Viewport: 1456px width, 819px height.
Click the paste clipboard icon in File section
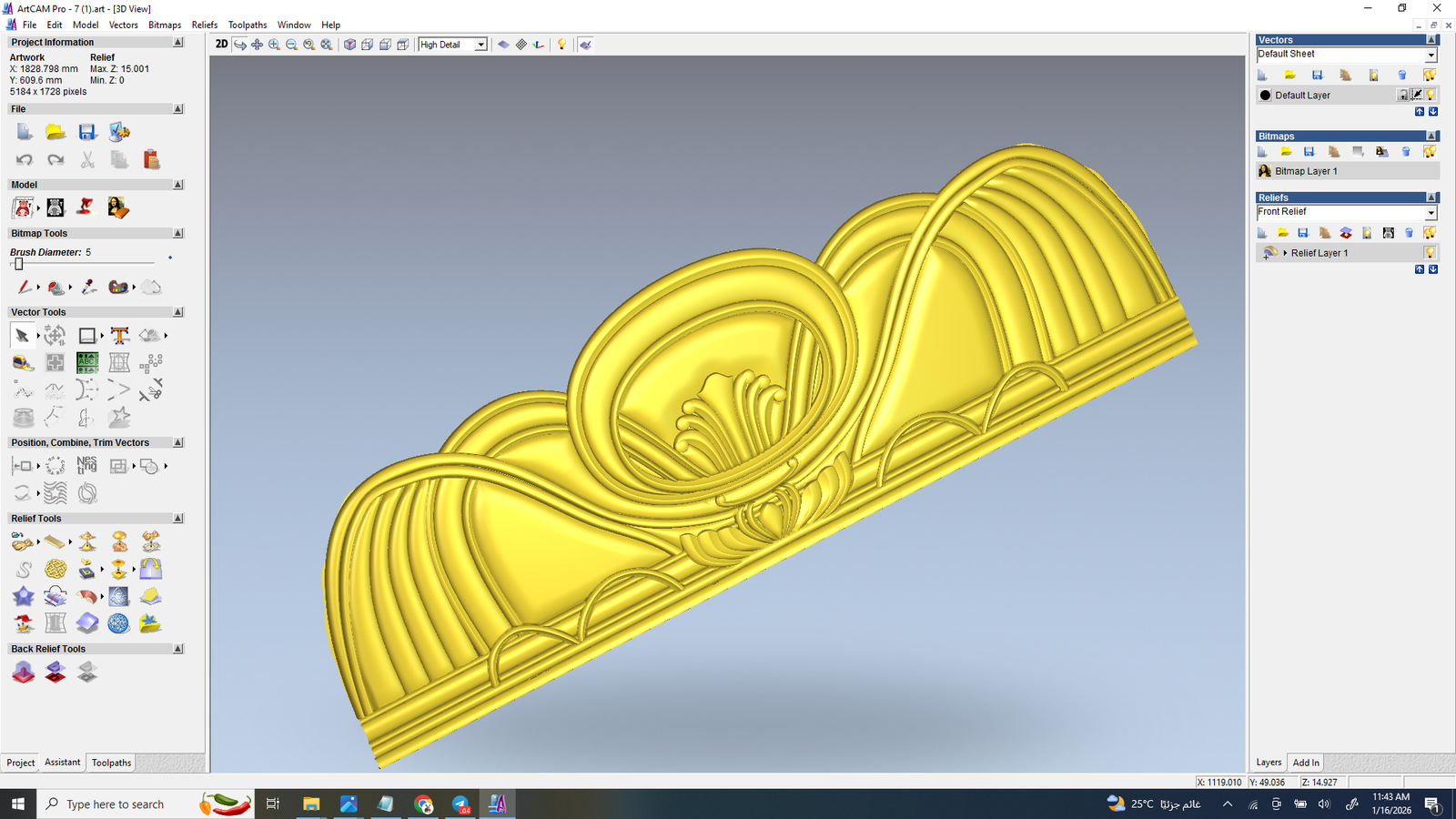(x=151, y=160)
